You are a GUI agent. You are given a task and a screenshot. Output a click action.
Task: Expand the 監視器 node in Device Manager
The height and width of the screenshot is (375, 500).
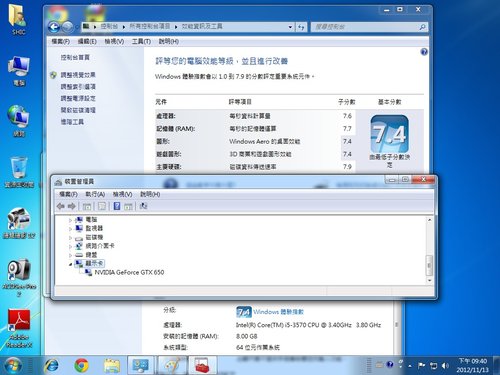click(70, 229)
